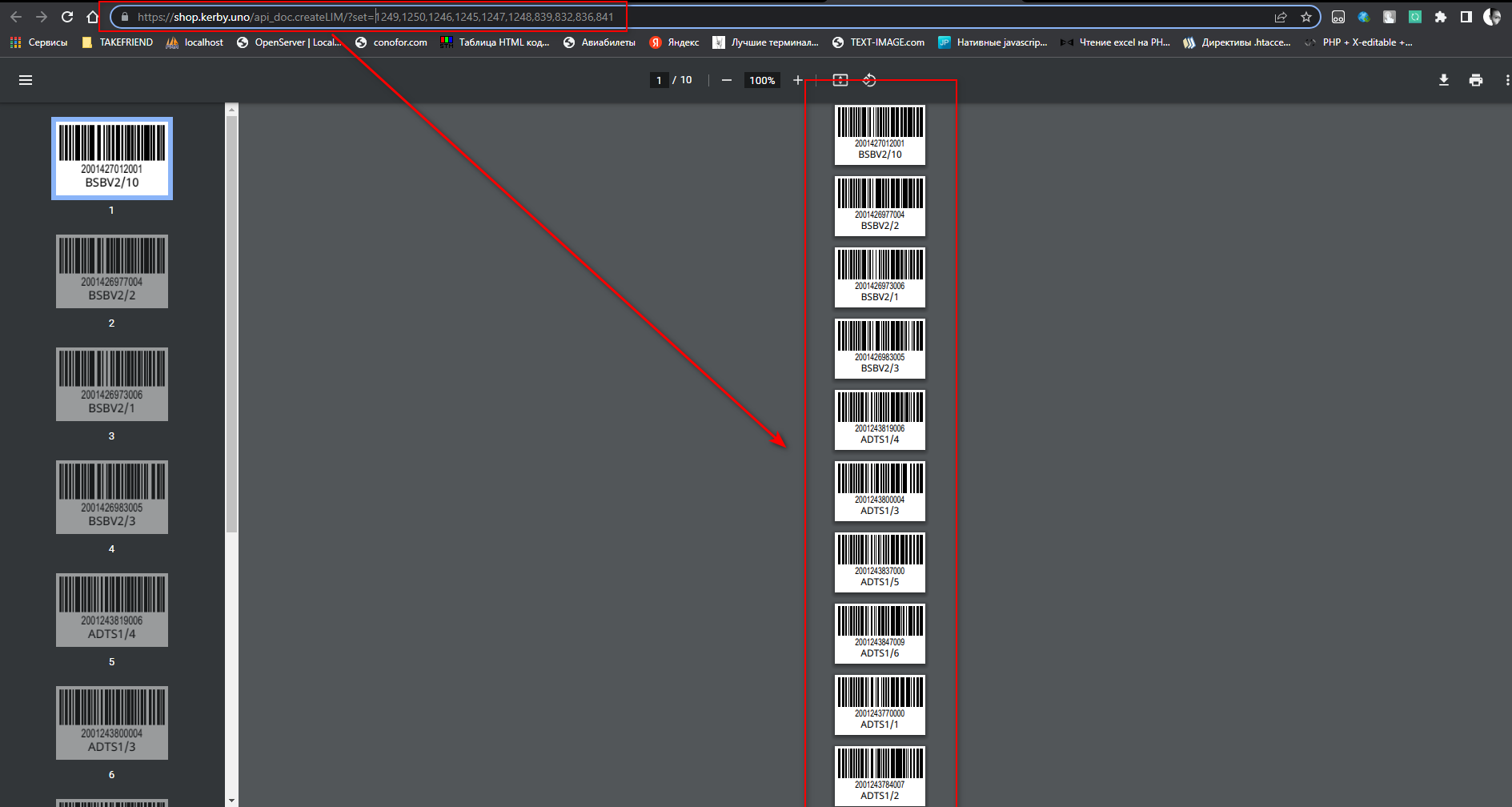This screenshot has height=807, width=1512.
Task: Open the conofor.com bookmark
Action: (x=391, y=42)
